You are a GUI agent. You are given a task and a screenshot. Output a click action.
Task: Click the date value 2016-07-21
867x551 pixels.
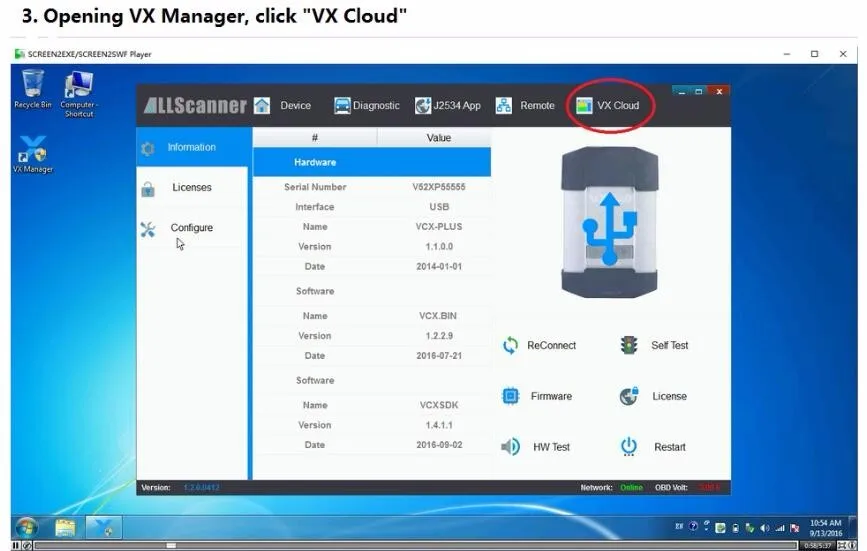click(439, 356)
